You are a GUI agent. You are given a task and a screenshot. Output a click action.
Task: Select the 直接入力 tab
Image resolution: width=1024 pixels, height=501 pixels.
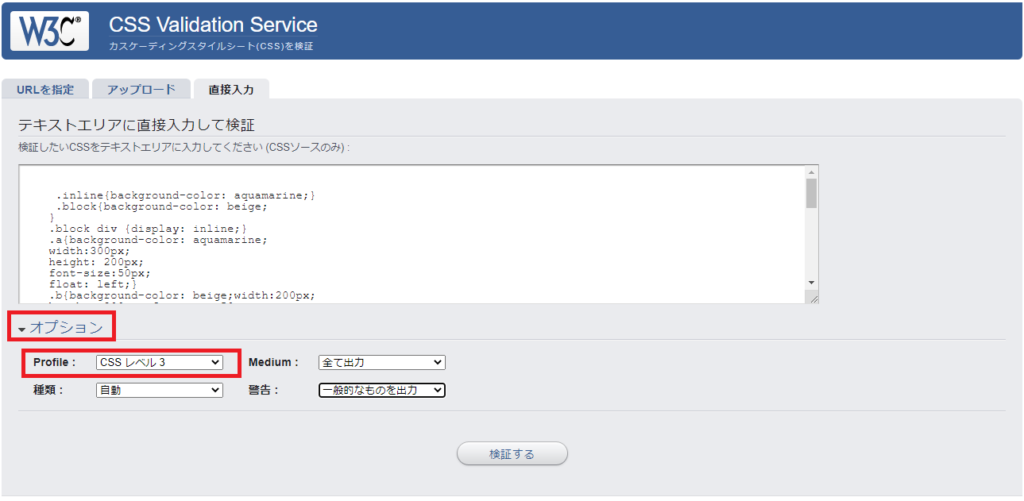point(231,89)
